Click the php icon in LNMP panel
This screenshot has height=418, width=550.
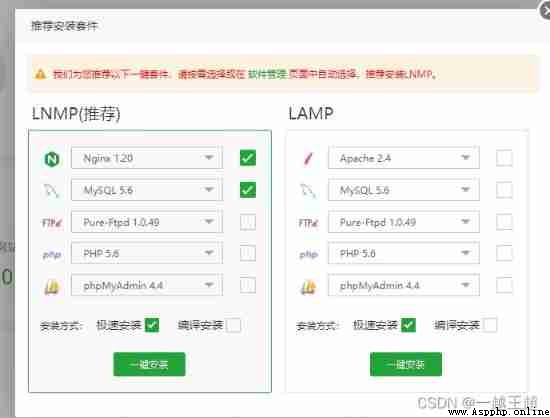(52, 254)
